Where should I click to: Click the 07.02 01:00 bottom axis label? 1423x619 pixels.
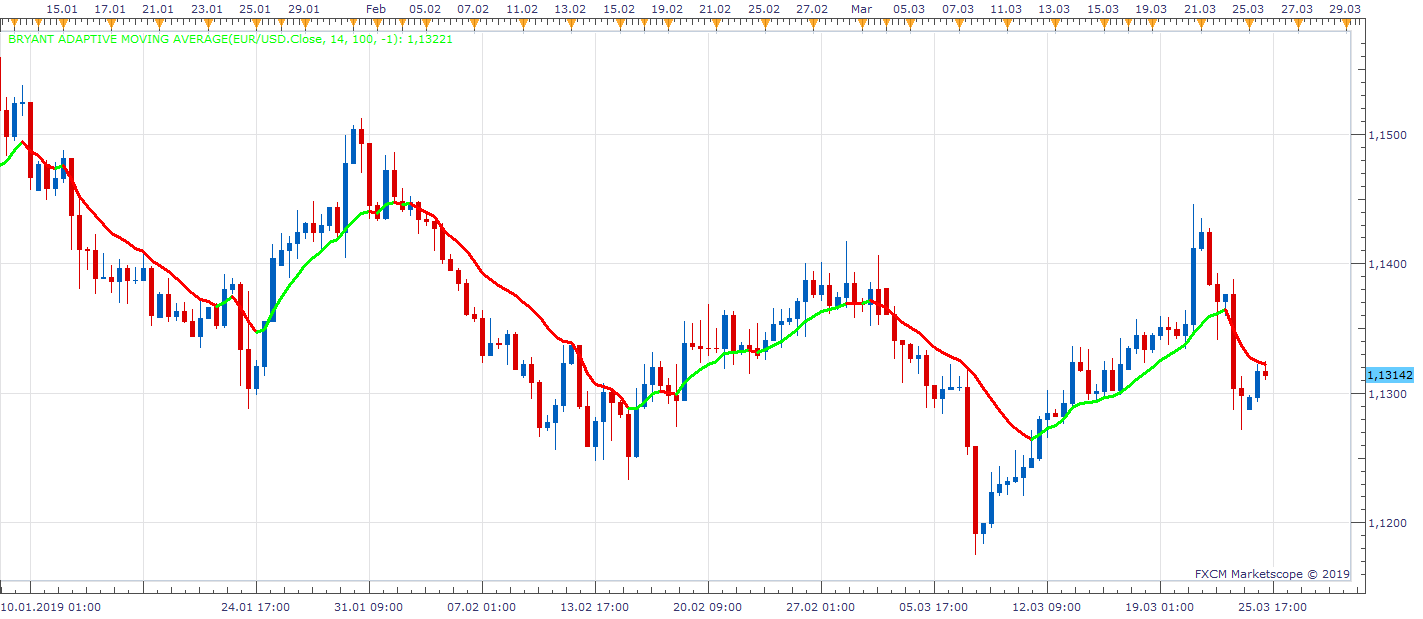(482, 607)
